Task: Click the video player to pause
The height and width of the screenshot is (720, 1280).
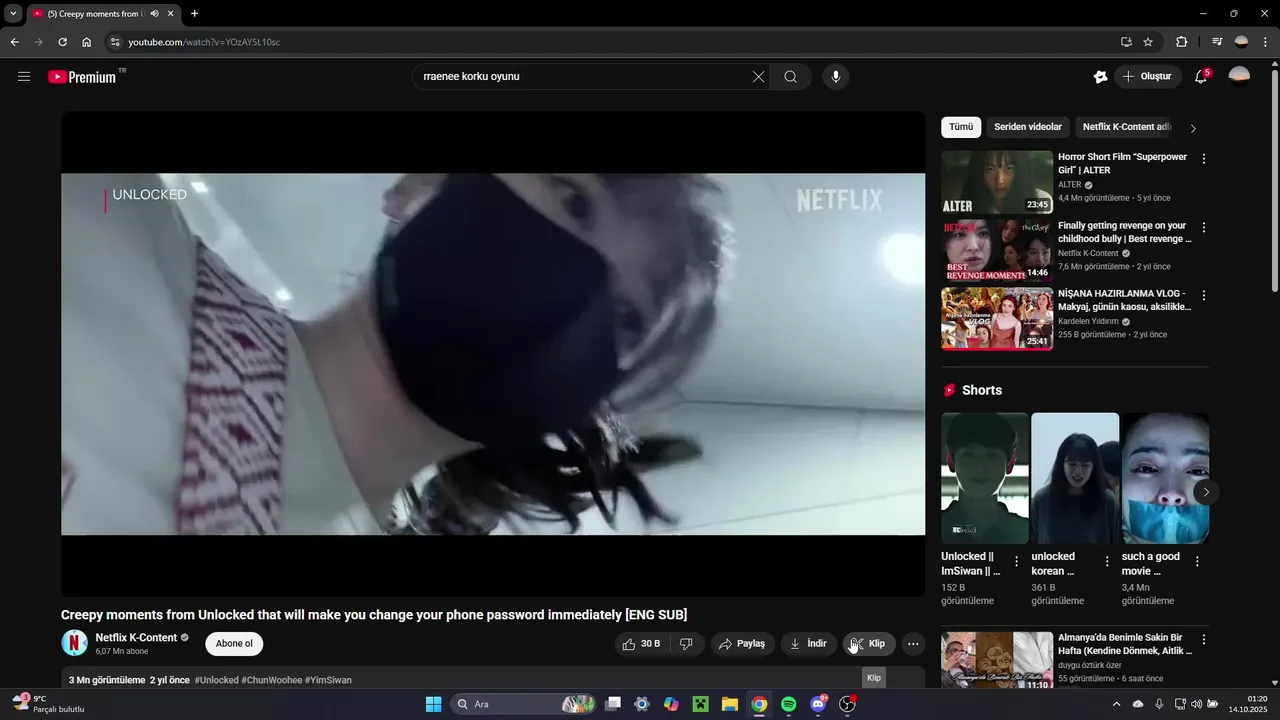Action: [493, 354]
